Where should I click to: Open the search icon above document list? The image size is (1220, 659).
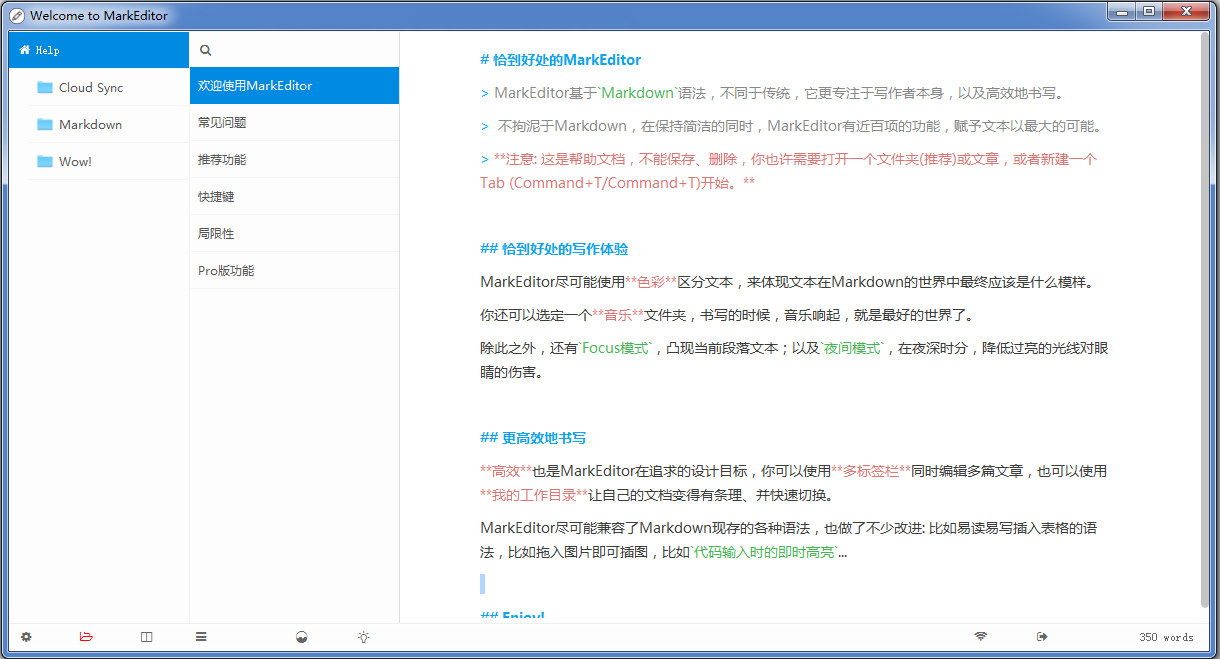[x=205, y=49]
